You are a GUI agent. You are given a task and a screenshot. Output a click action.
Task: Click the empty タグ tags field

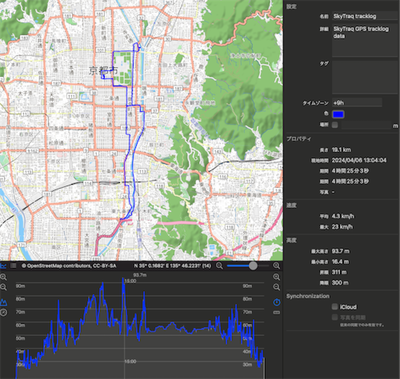click(365, 77)
